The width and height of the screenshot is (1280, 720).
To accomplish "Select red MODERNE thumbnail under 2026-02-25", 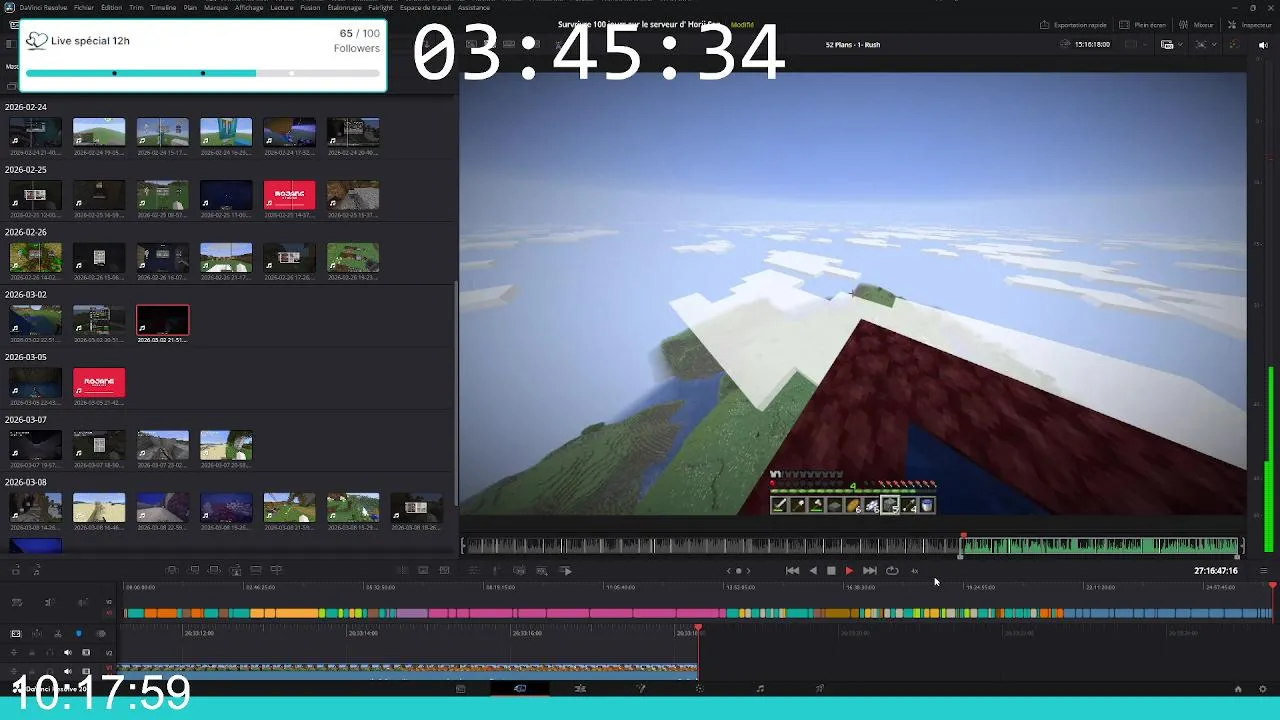I will coord(289,196).
